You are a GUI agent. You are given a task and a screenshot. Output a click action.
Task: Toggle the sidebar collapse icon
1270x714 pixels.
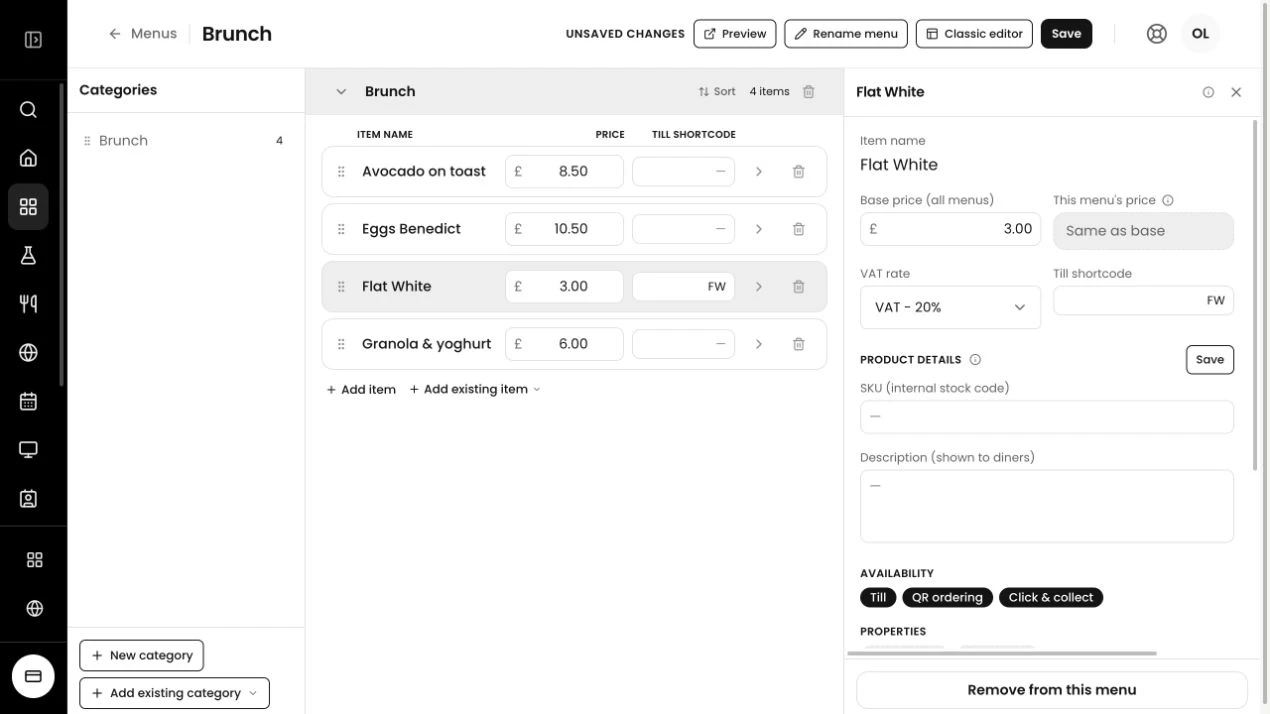pyautogui.click(x=33, y=40)
